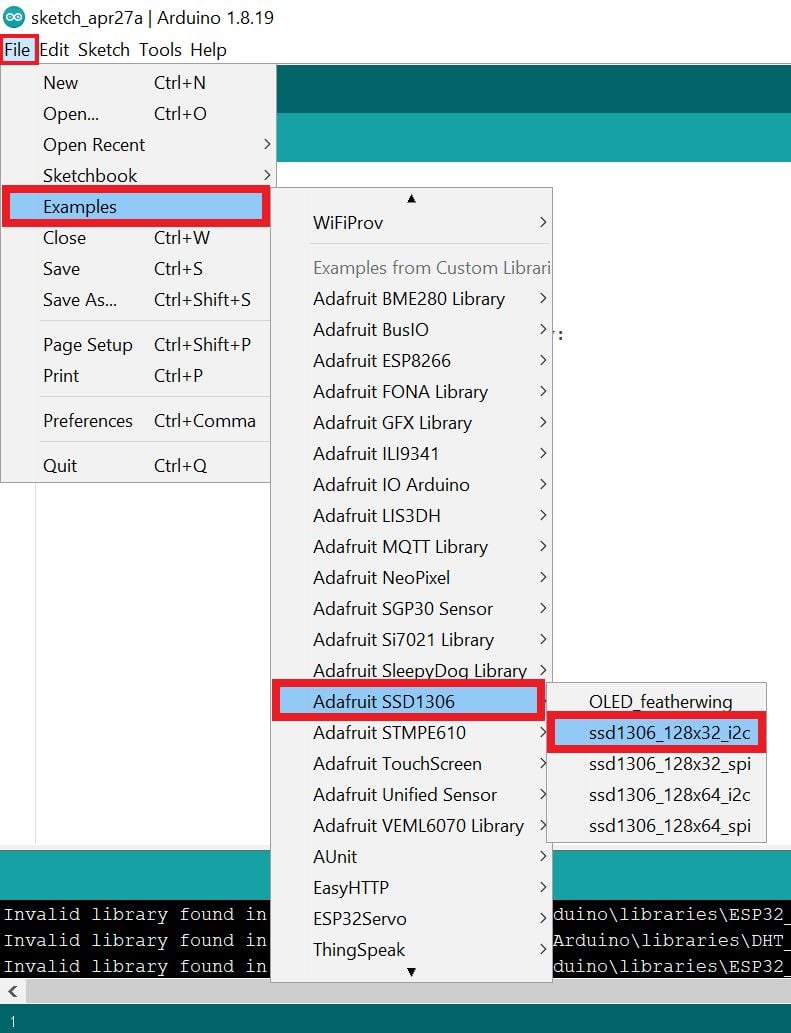Open the ssd1306_128x64_spi example
Image resolution: width=791 pixels, height=1033 pixels.
click(x=656, y=826)
